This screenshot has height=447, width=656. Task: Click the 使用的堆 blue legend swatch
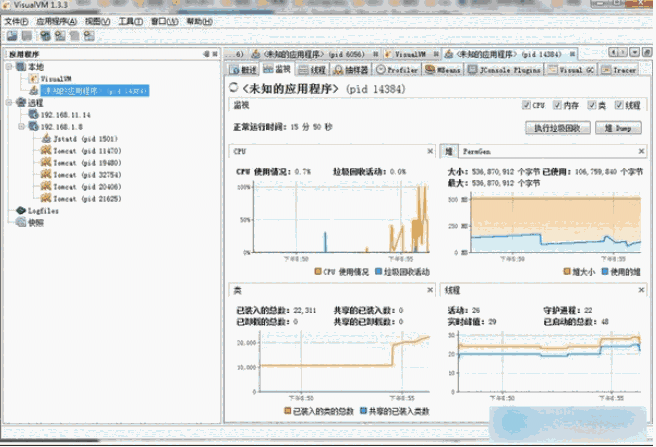pos(605,272)
